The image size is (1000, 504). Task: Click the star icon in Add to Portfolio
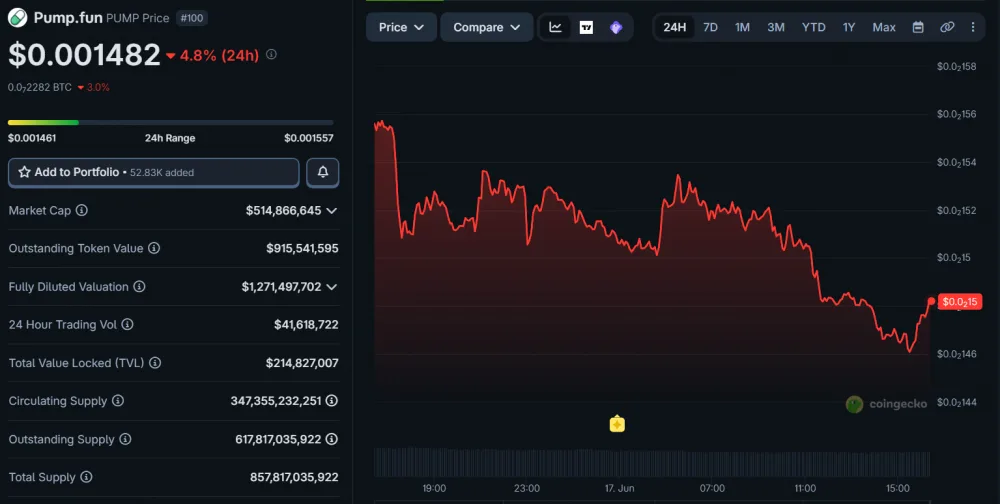[24, 172]
